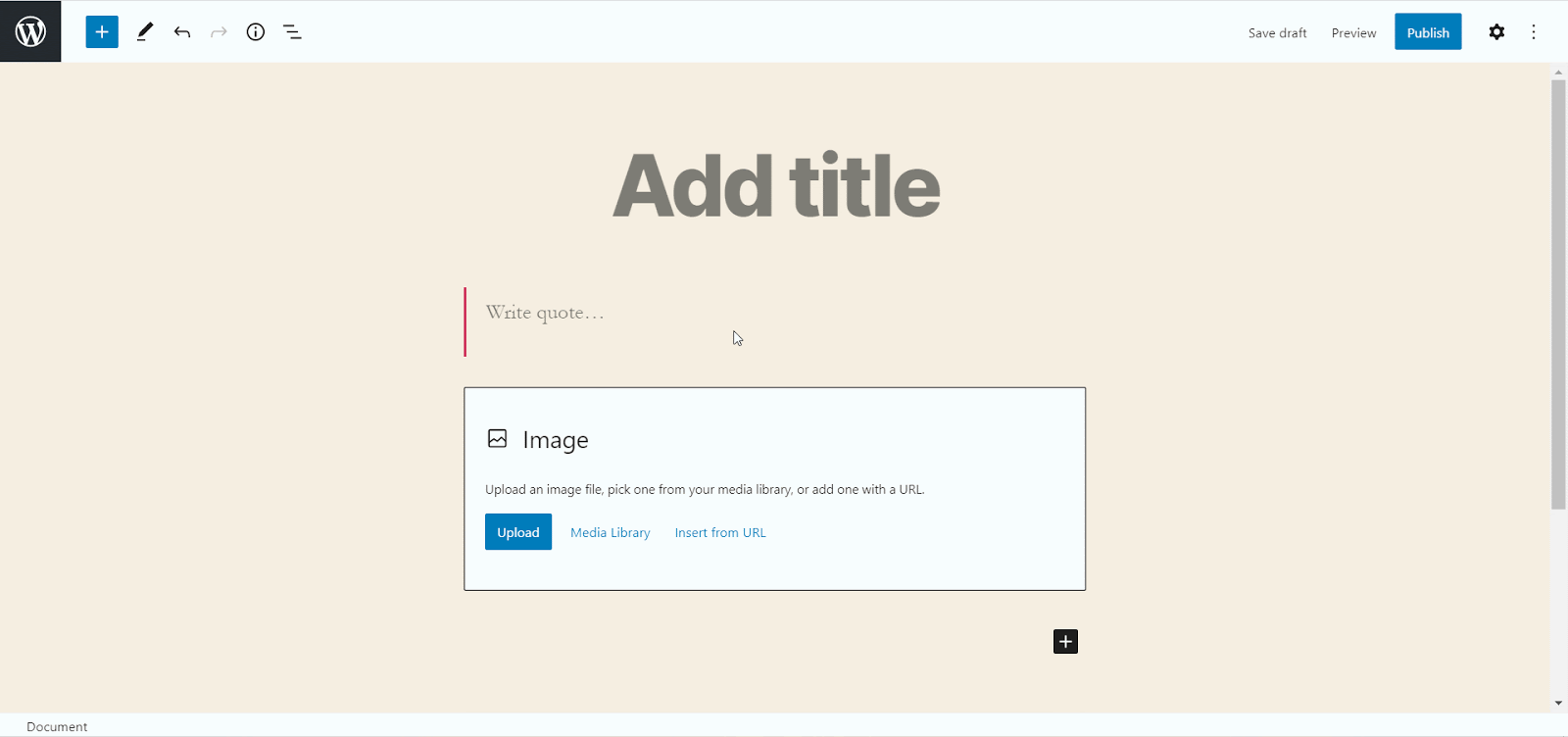
Task: Click the WordPress logo to exit the editor
Action: point(30,30)
